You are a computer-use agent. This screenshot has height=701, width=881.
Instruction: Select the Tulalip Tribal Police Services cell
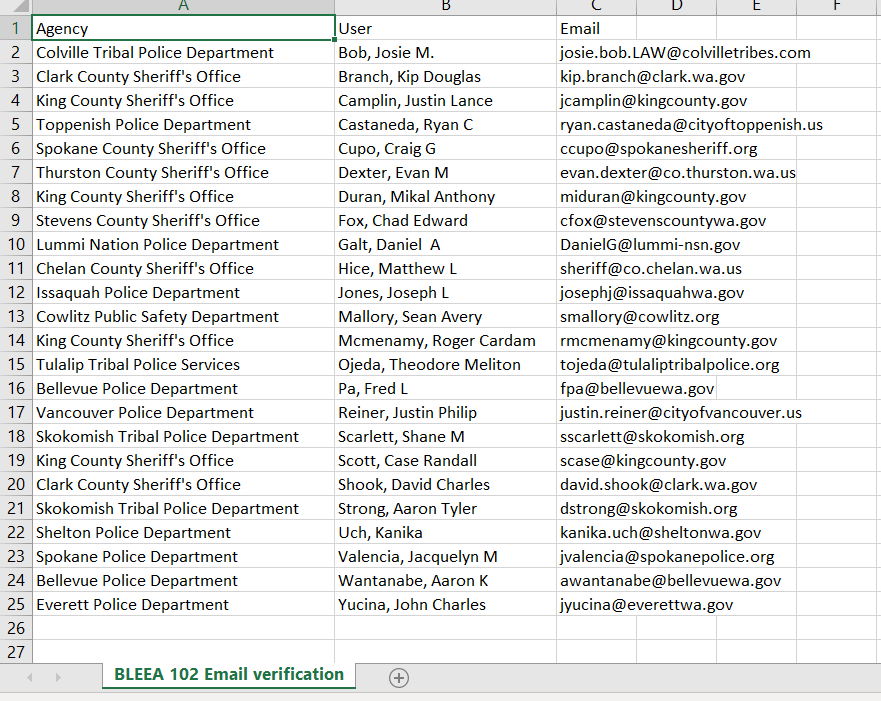[x=183, y=365]
